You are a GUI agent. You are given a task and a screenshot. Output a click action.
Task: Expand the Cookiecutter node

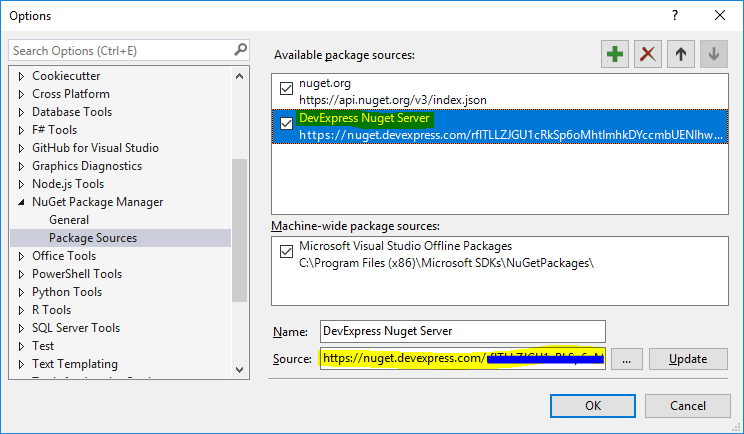pos(21,76)
